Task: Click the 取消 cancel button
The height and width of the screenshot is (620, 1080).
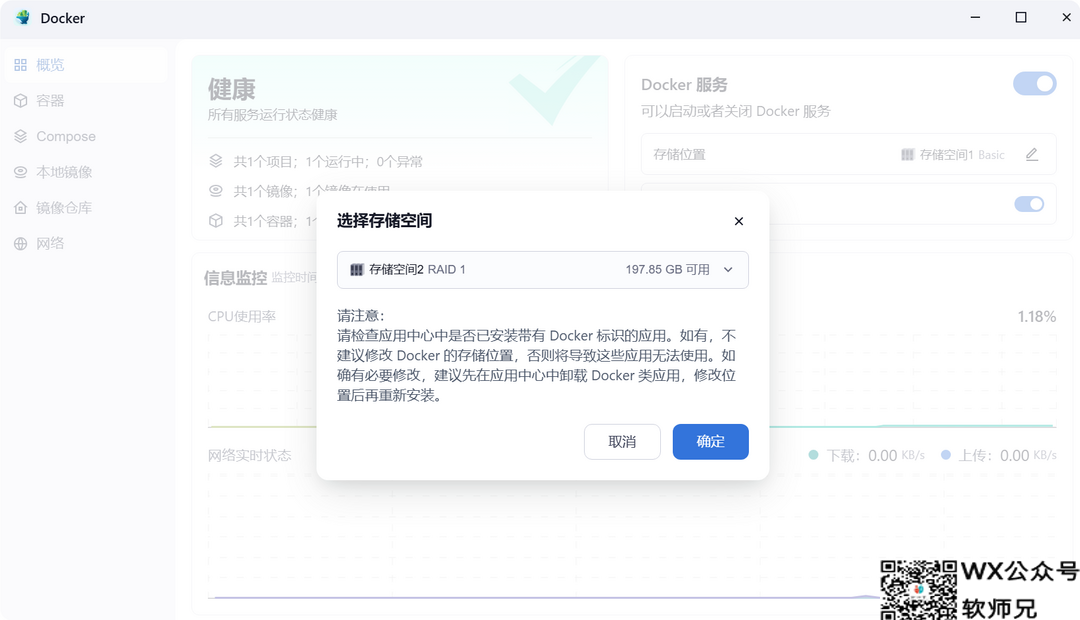Action: [x=622, y=442]
